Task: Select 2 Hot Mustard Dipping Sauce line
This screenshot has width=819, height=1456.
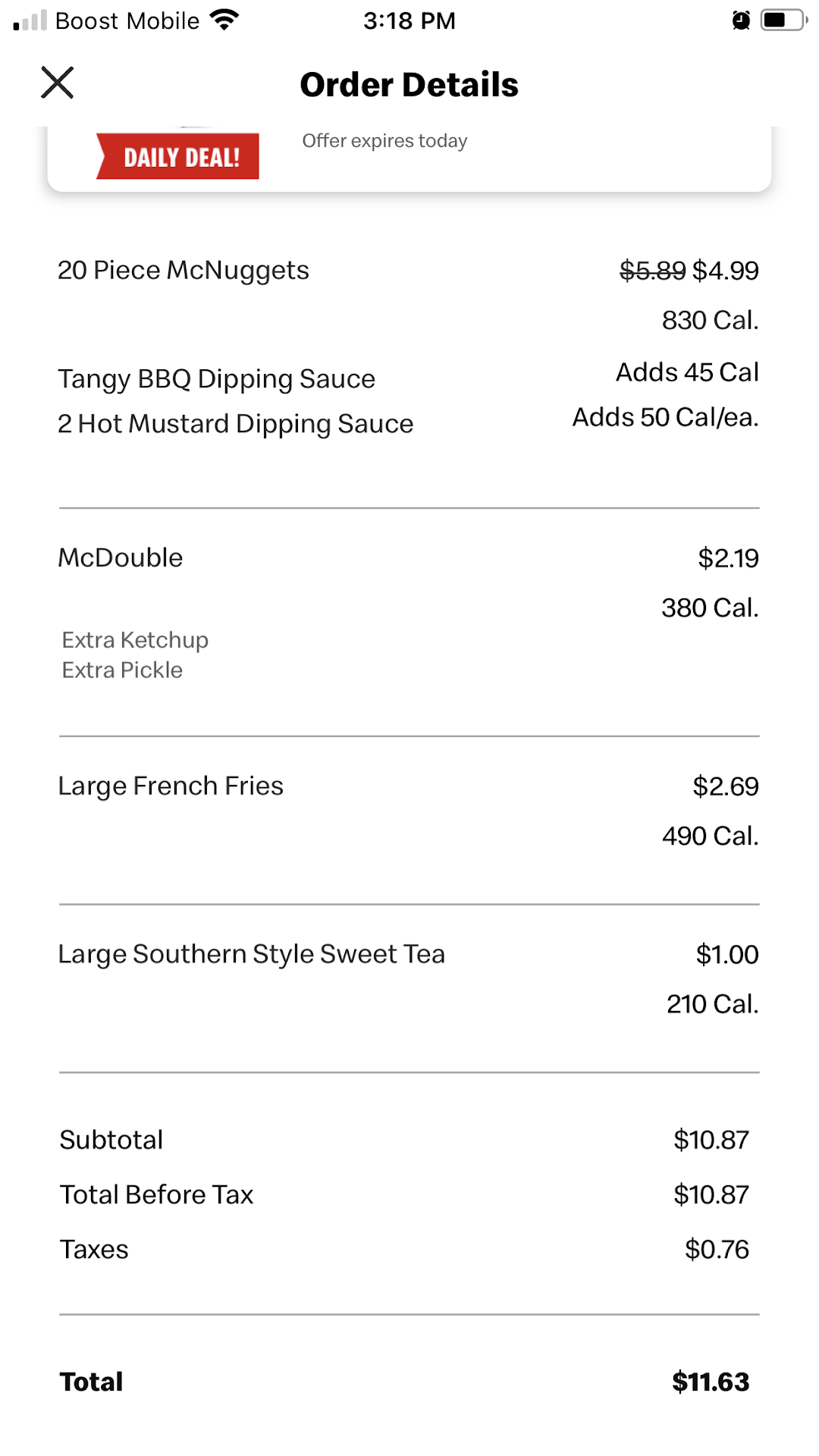Action: click(236, 424)
